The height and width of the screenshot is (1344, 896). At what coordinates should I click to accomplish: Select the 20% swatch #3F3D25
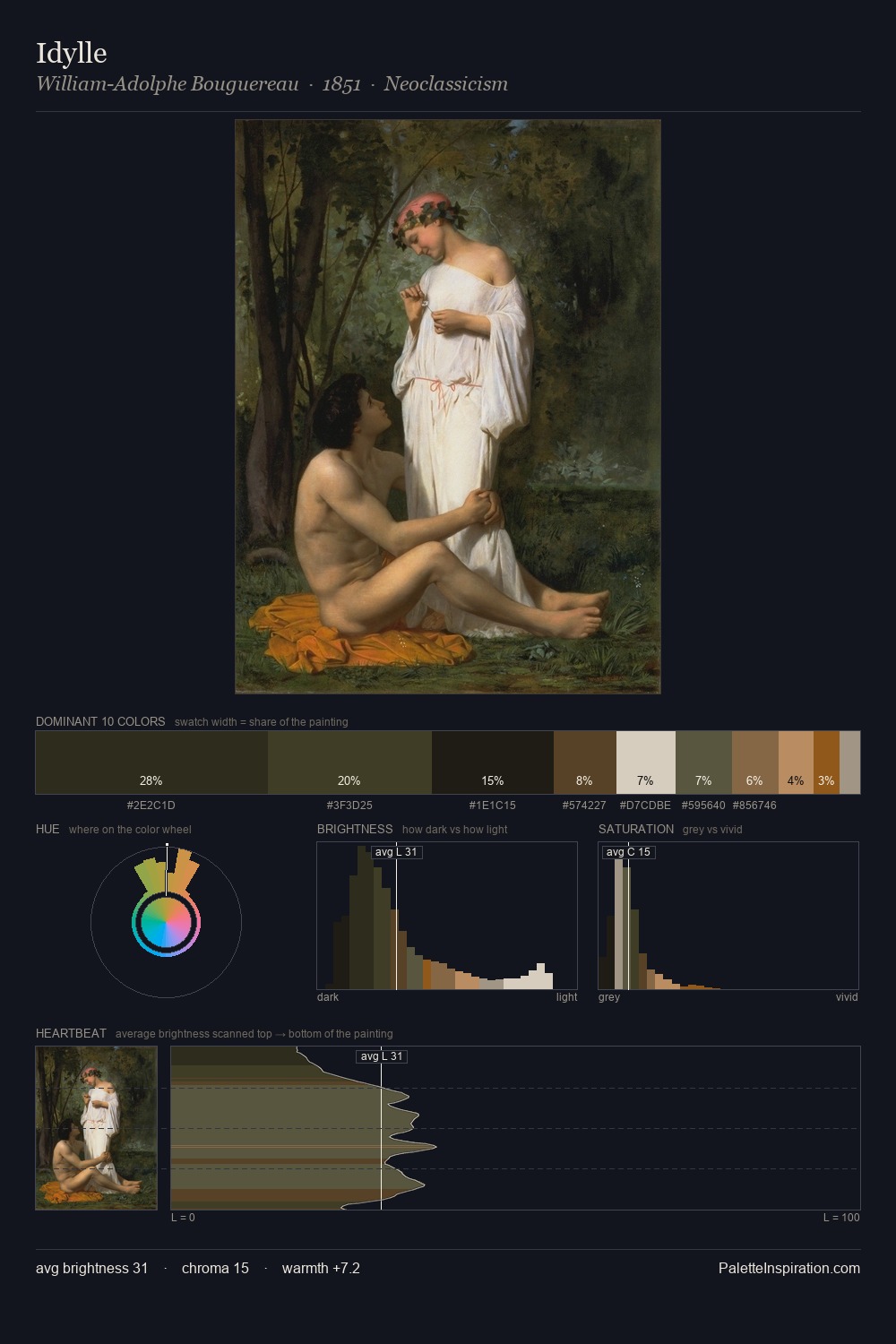pos(349,762)
